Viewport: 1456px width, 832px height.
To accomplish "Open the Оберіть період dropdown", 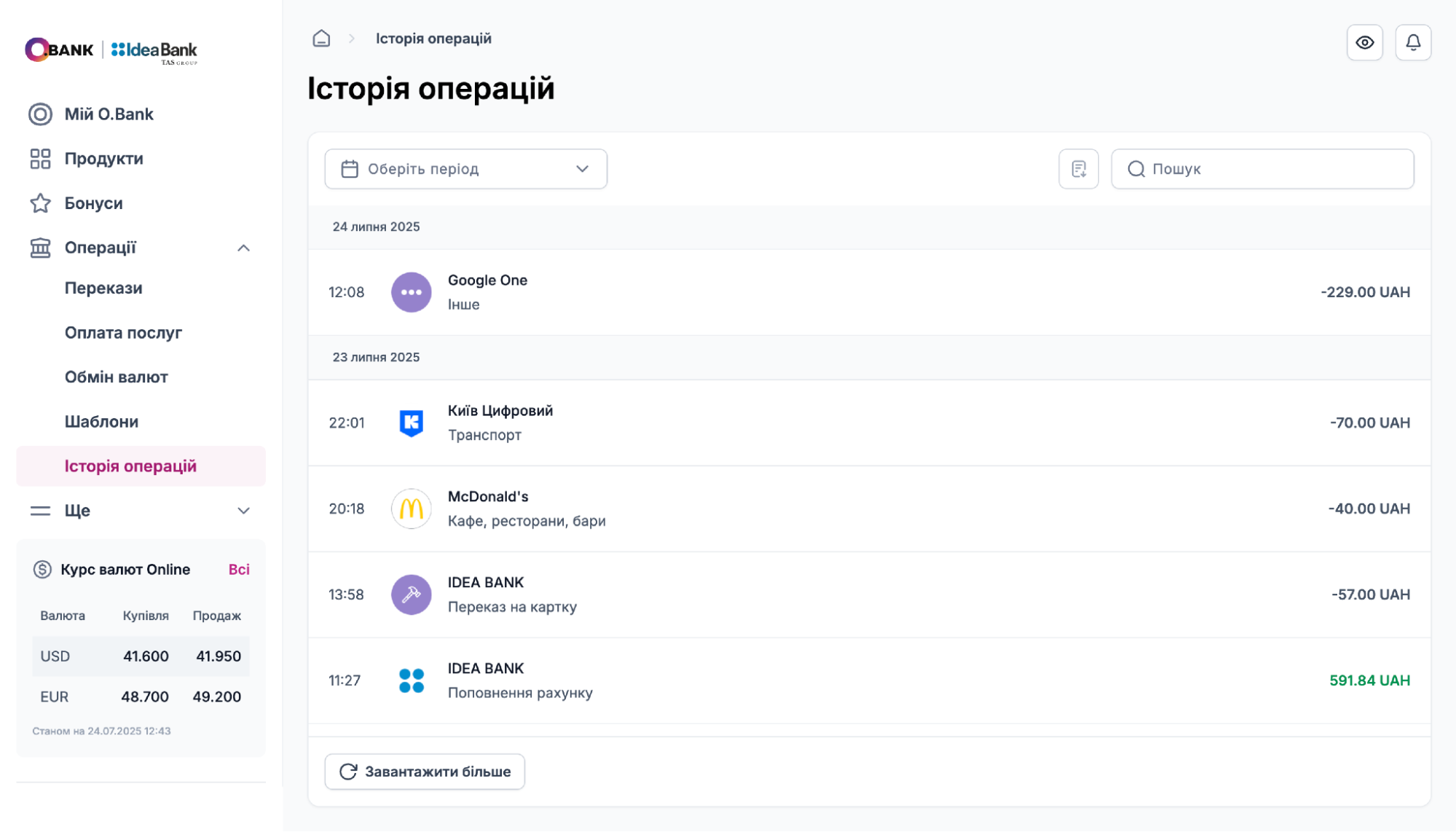I will (465, 169).
